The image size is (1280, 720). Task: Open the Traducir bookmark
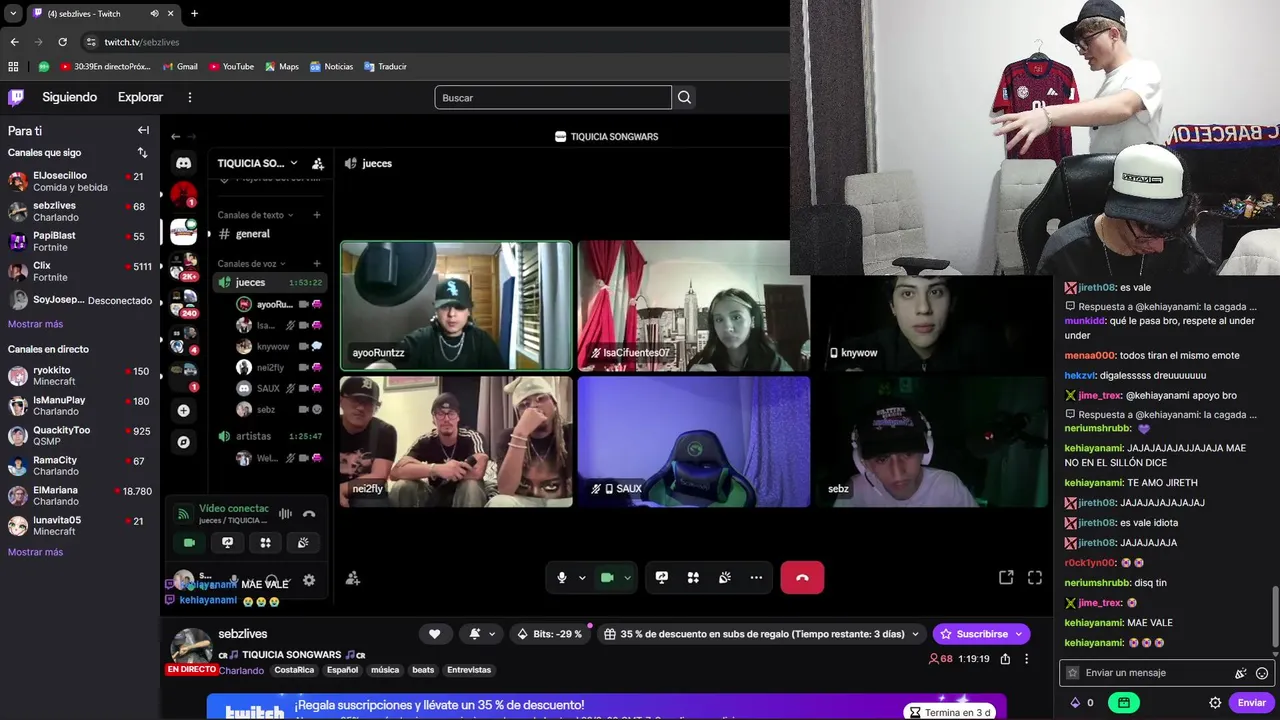click(385, 67)
